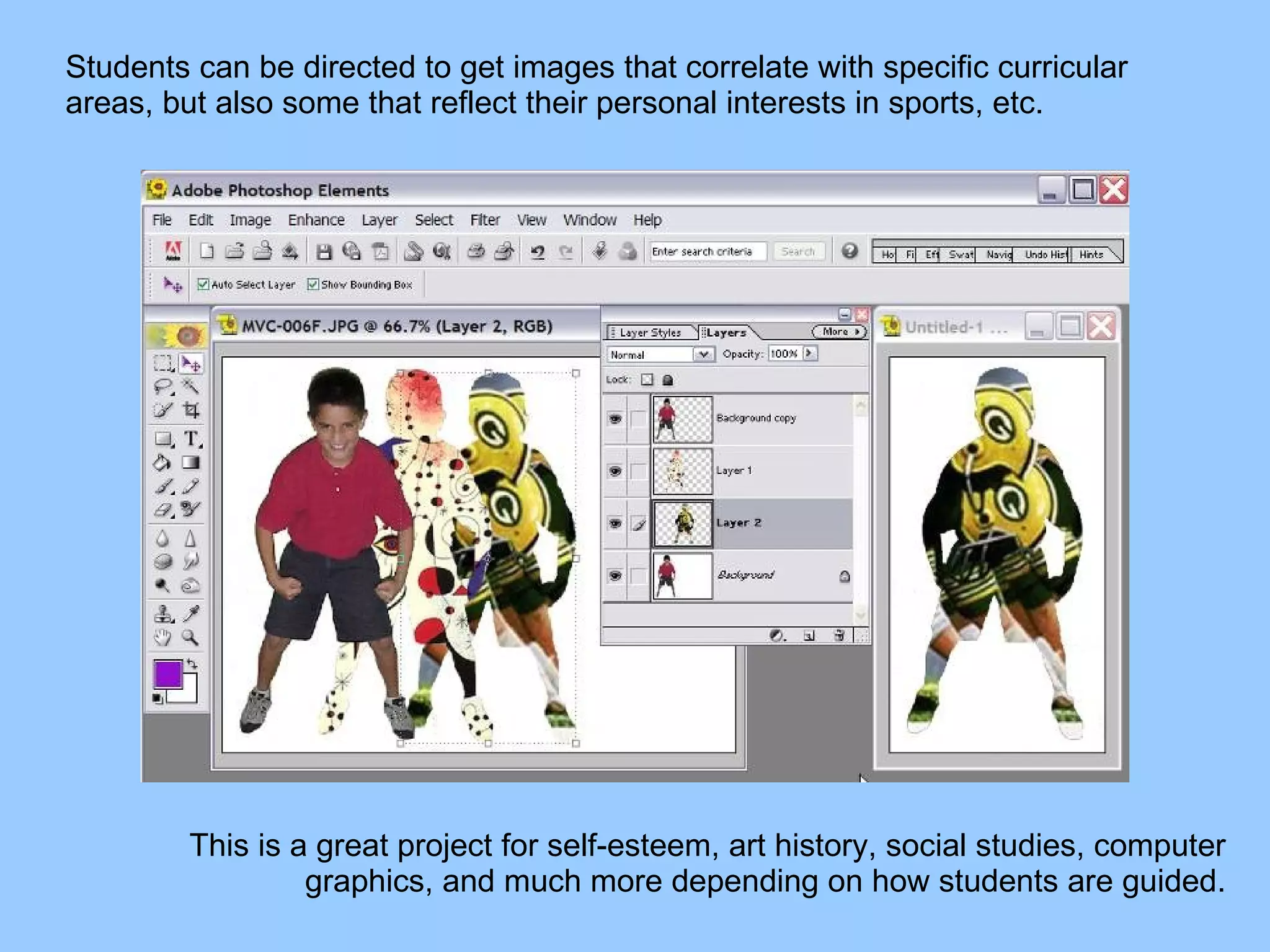Hide the Background layer eye
This screenshot has width=1270, height=952.
pyautogui.click(x=615, y=576)
